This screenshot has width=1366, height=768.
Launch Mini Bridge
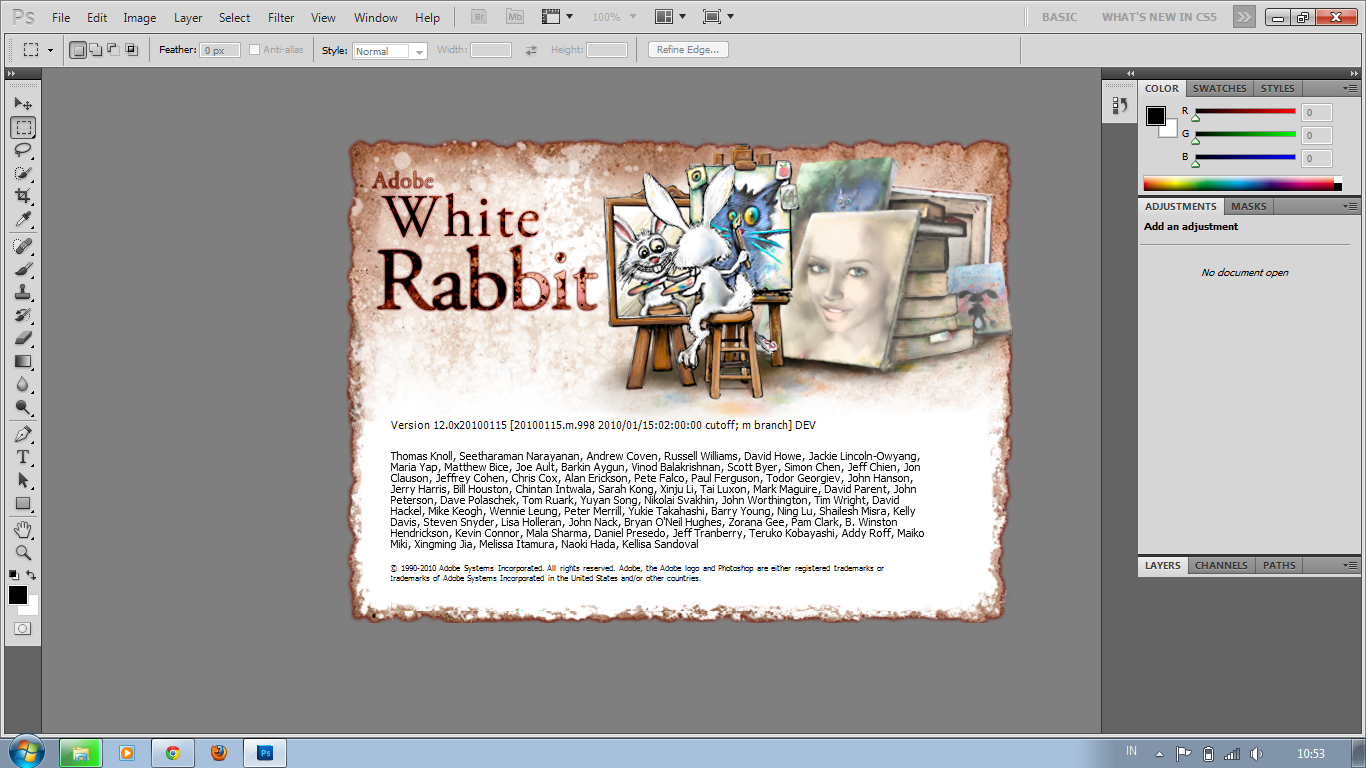pos(515,17)
